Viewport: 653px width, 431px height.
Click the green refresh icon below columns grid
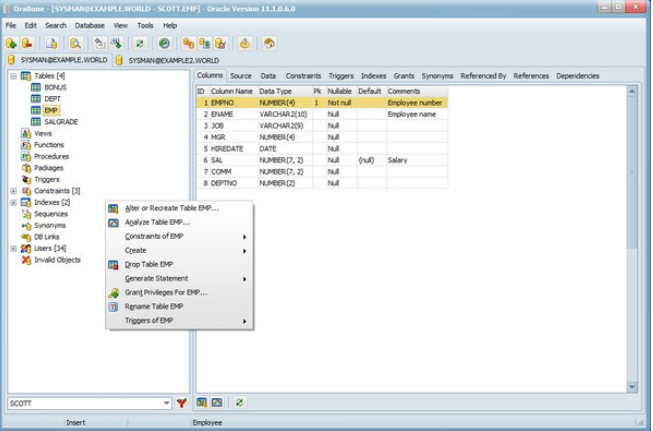click(239, 402)
